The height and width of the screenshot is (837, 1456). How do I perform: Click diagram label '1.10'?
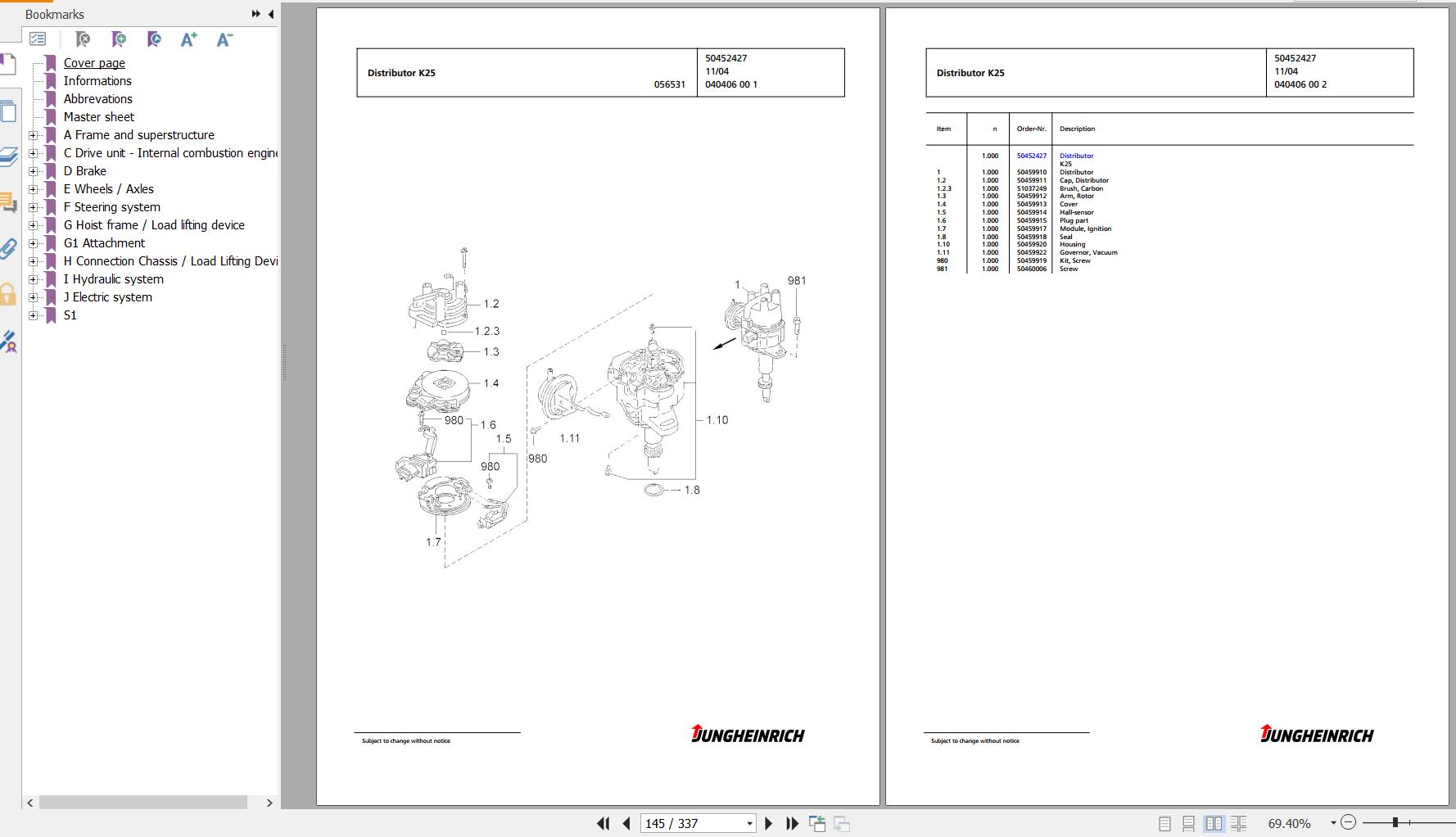point(717,420)
